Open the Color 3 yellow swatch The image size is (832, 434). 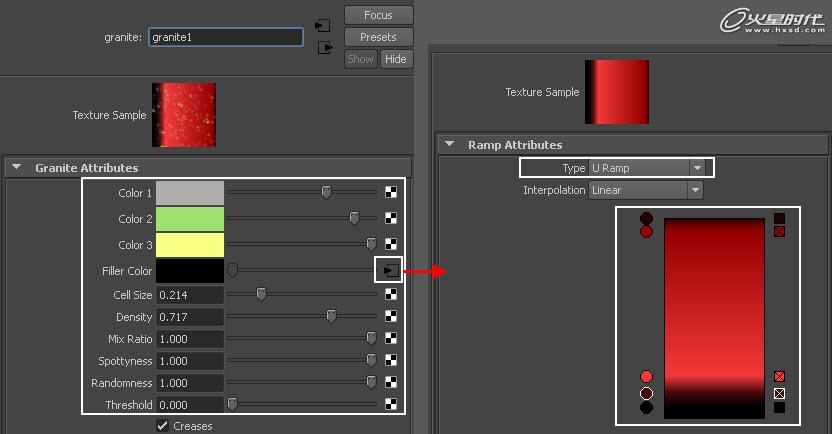[190, 245]
